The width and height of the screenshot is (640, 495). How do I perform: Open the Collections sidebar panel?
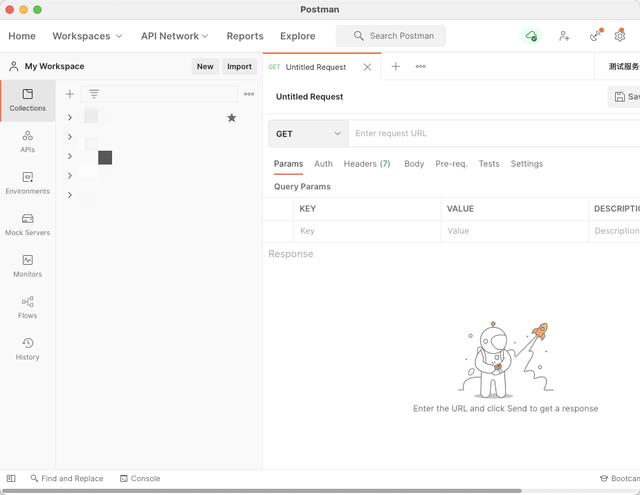click(x=27, y=99)
